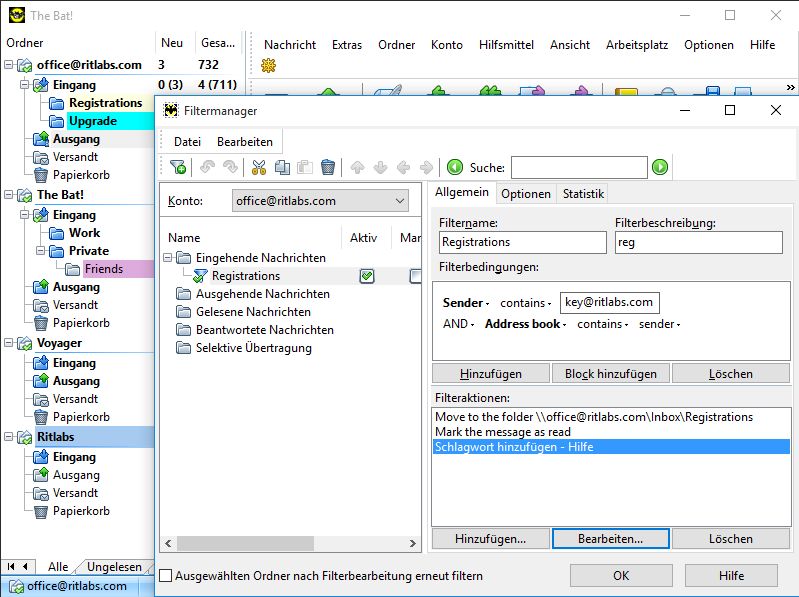Collapse the Eingehende Nachrichten tree node
The width and height of the screenshot is (799, 597).
pyautogui.click(x=168, y=258)
